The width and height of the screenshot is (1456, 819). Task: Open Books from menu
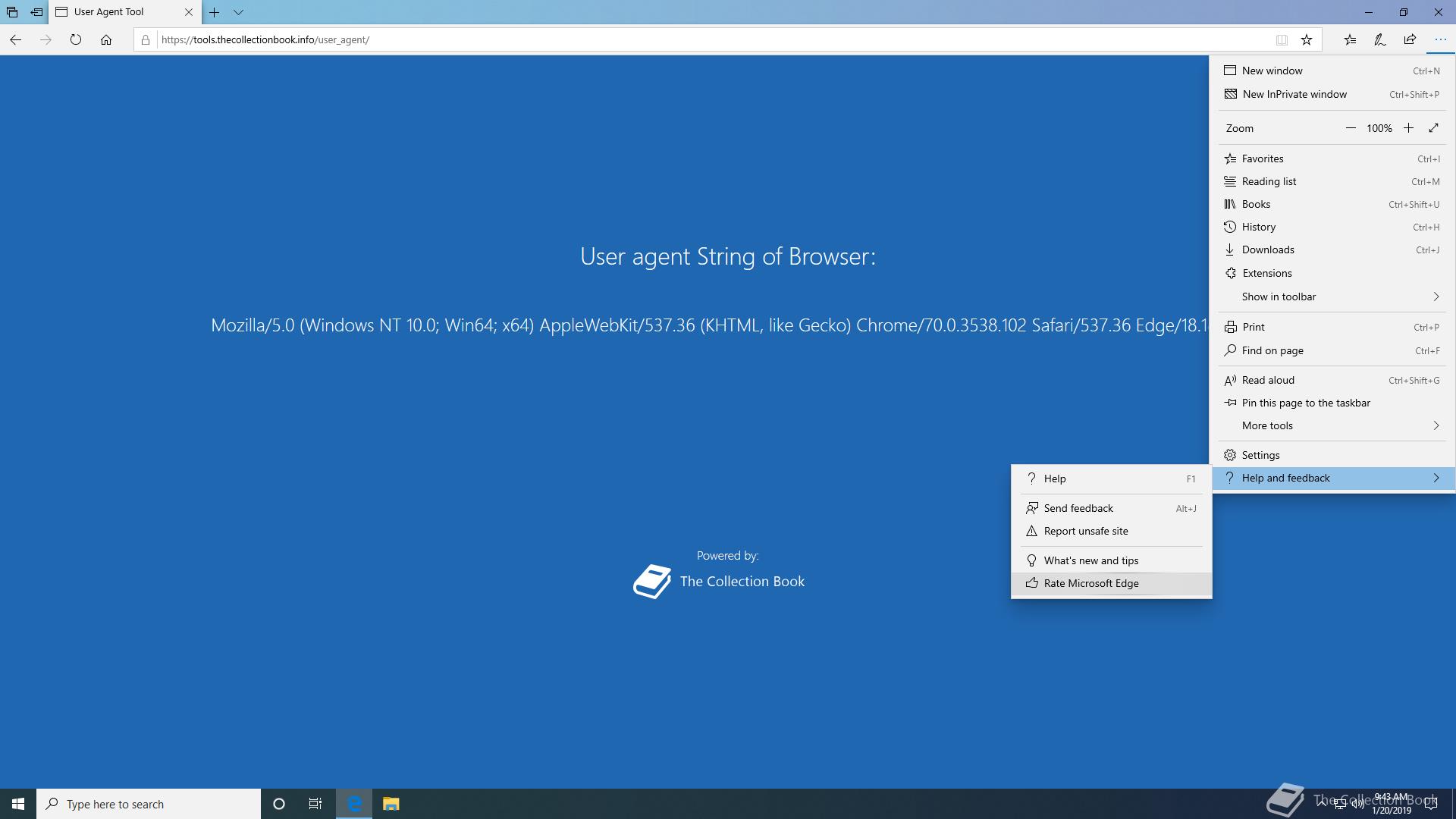1332,204
